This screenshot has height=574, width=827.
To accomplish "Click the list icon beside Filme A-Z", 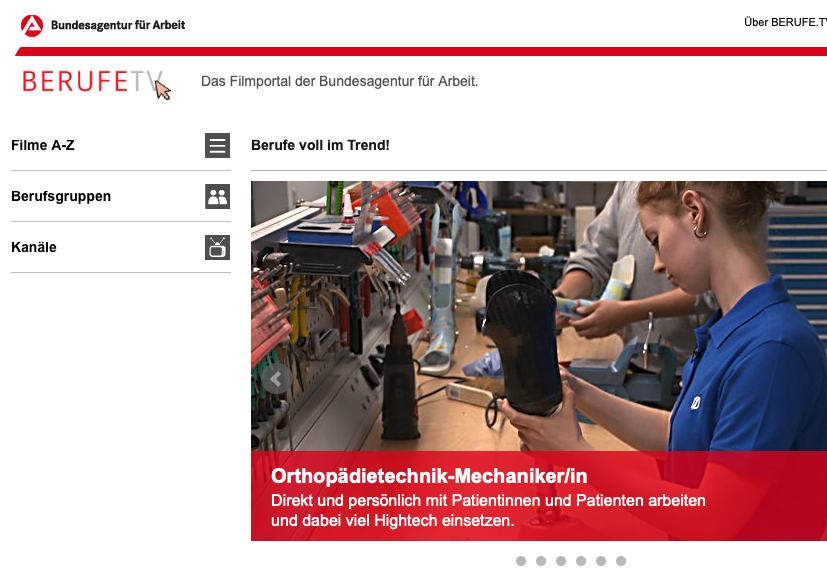I will tap(217, 145).
